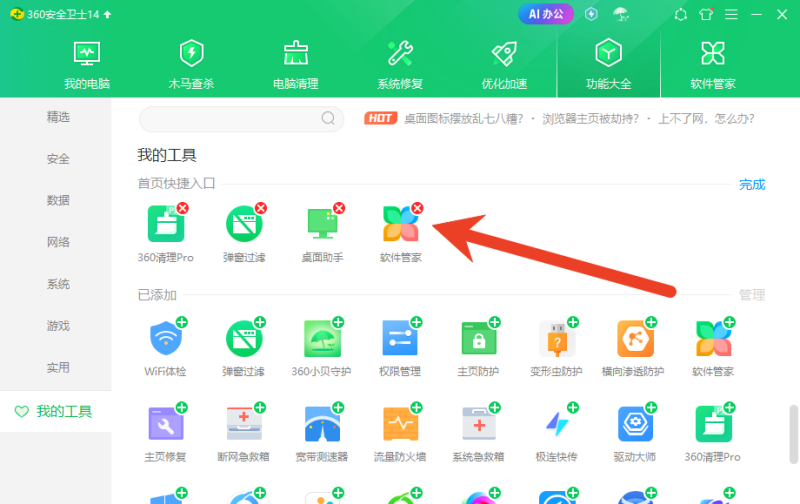This screenshot has width=800, height=504.
Task: Click the hexagon icon beside the shirt icon
Action: click(681, 14)
